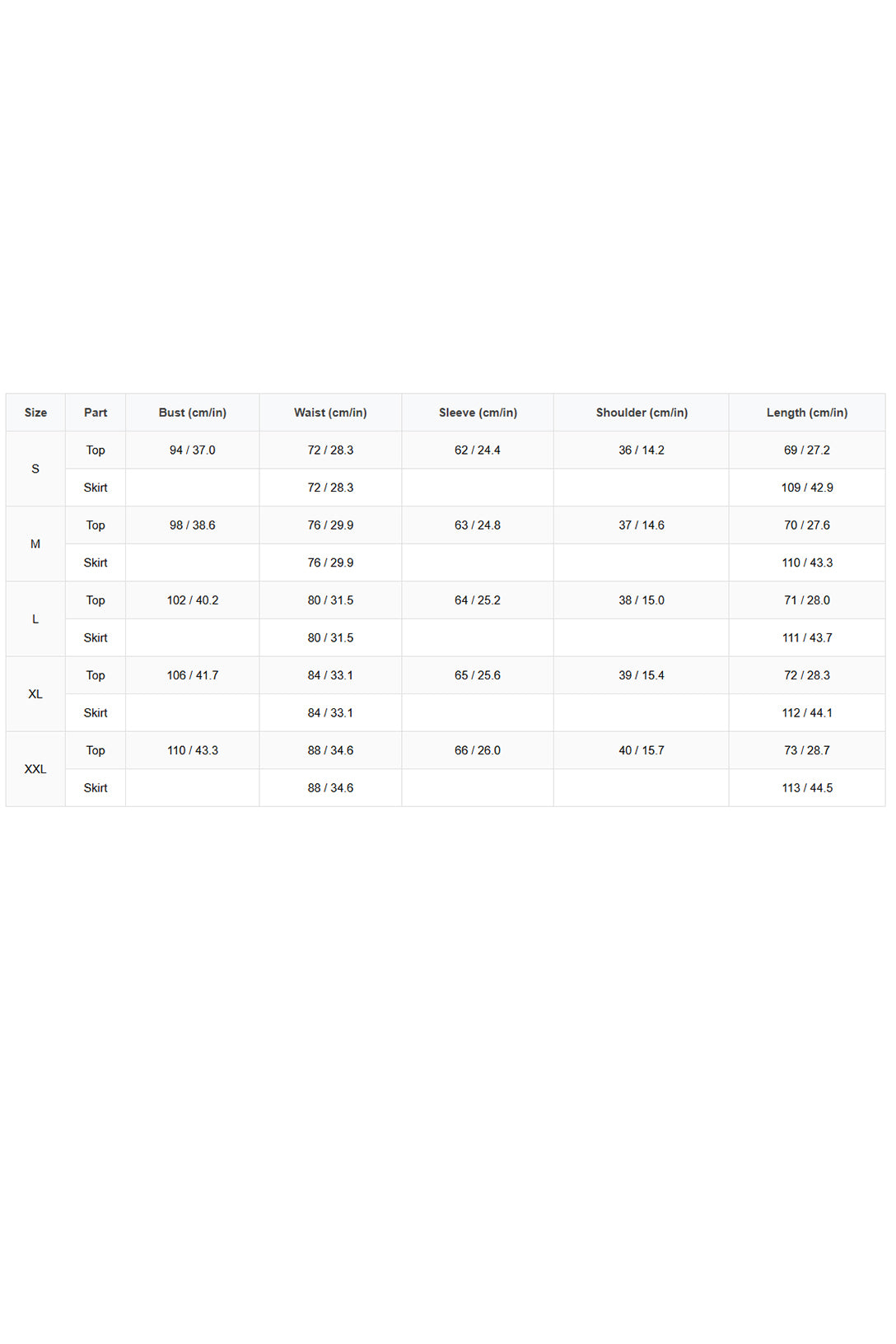
Task: Select the Bust (cm/in) header
Action: pyautogui.click(x=193, y=413)
